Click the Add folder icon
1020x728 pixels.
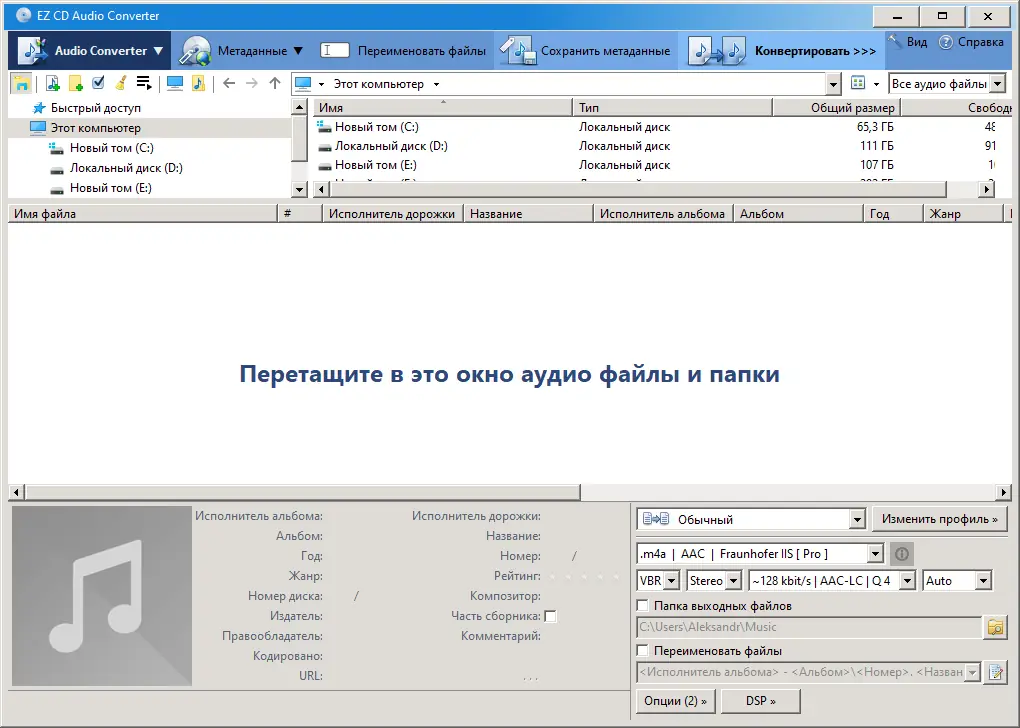click(x=76, y=83)
